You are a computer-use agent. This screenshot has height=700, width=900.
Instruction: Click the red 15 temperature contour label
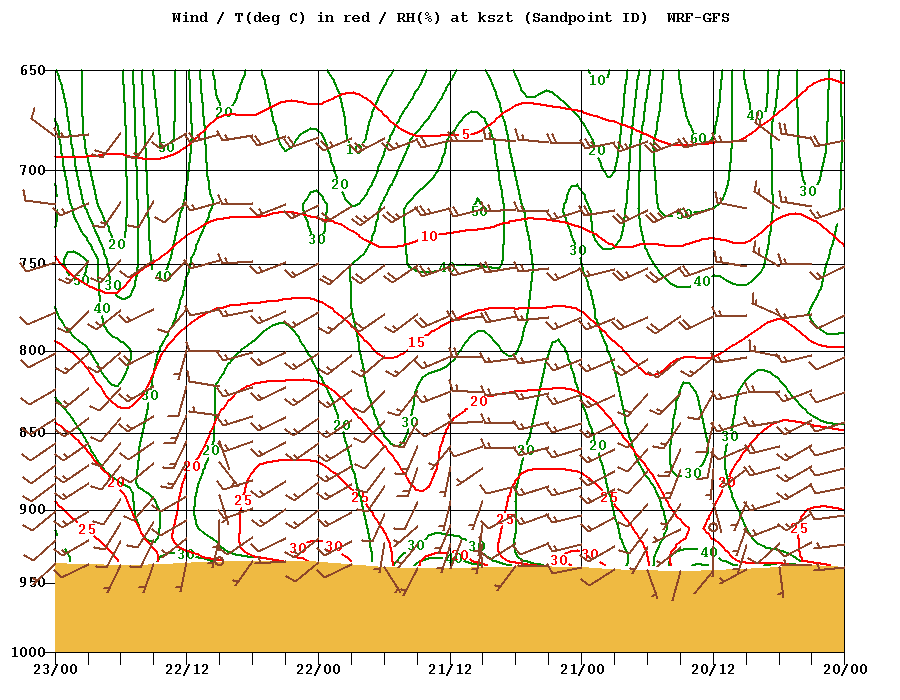(416, 343)
